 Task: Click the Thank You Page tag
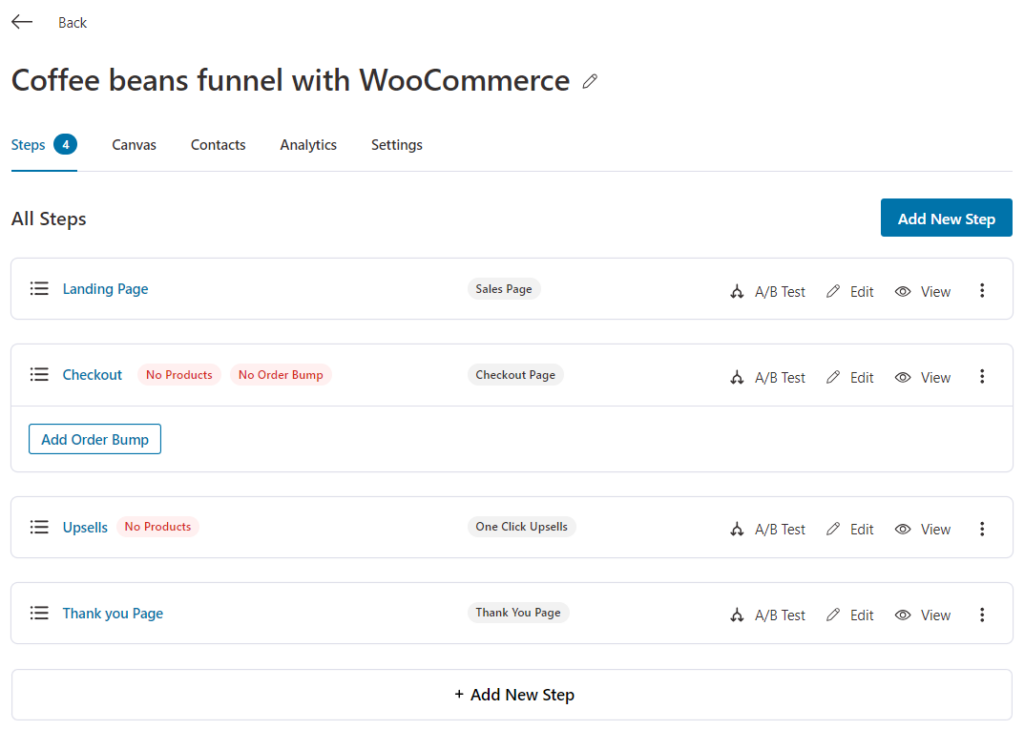tap(518, 612)
